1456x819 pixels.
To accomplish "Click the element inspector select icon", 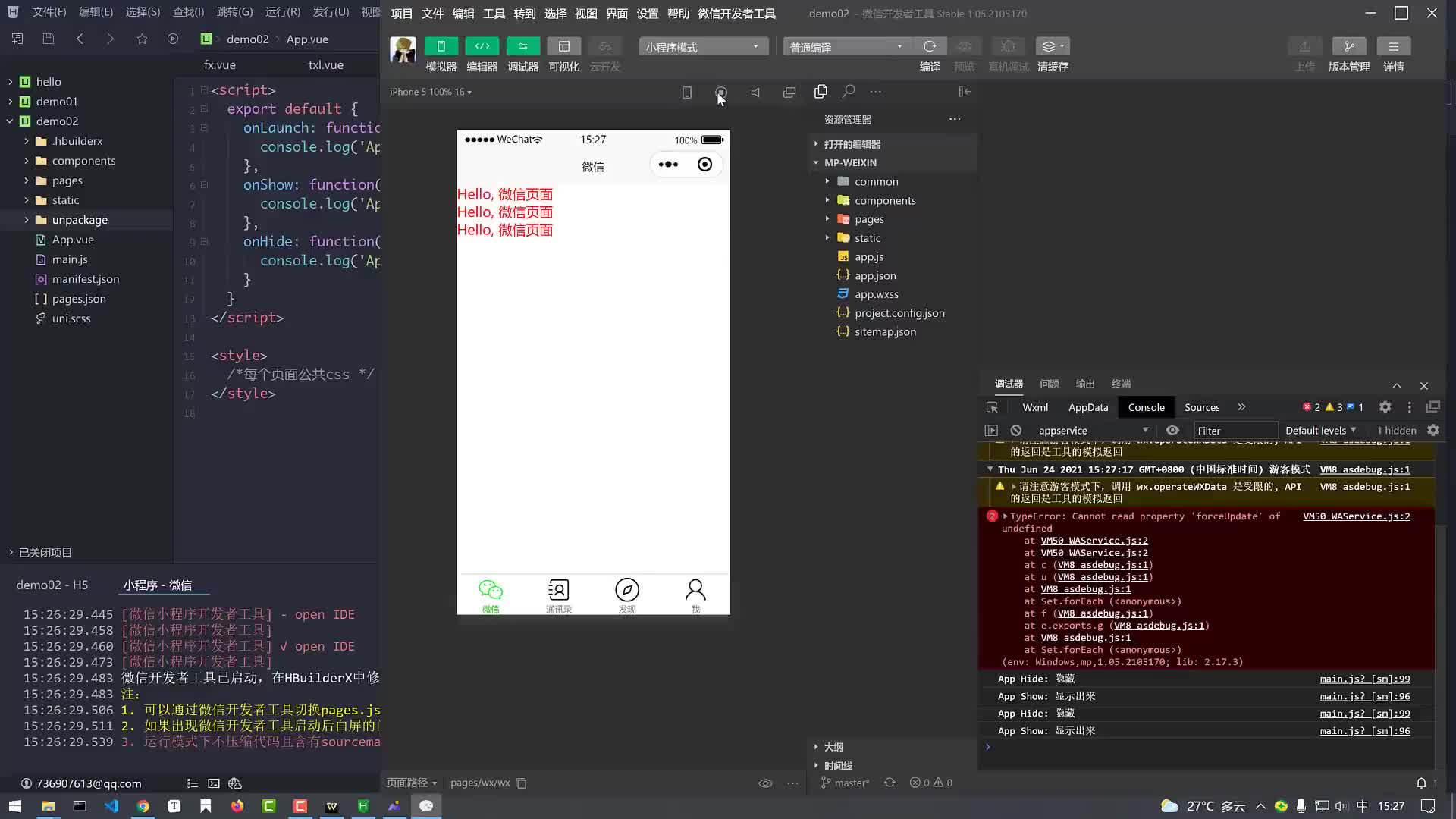I will [x=992, y=407].
